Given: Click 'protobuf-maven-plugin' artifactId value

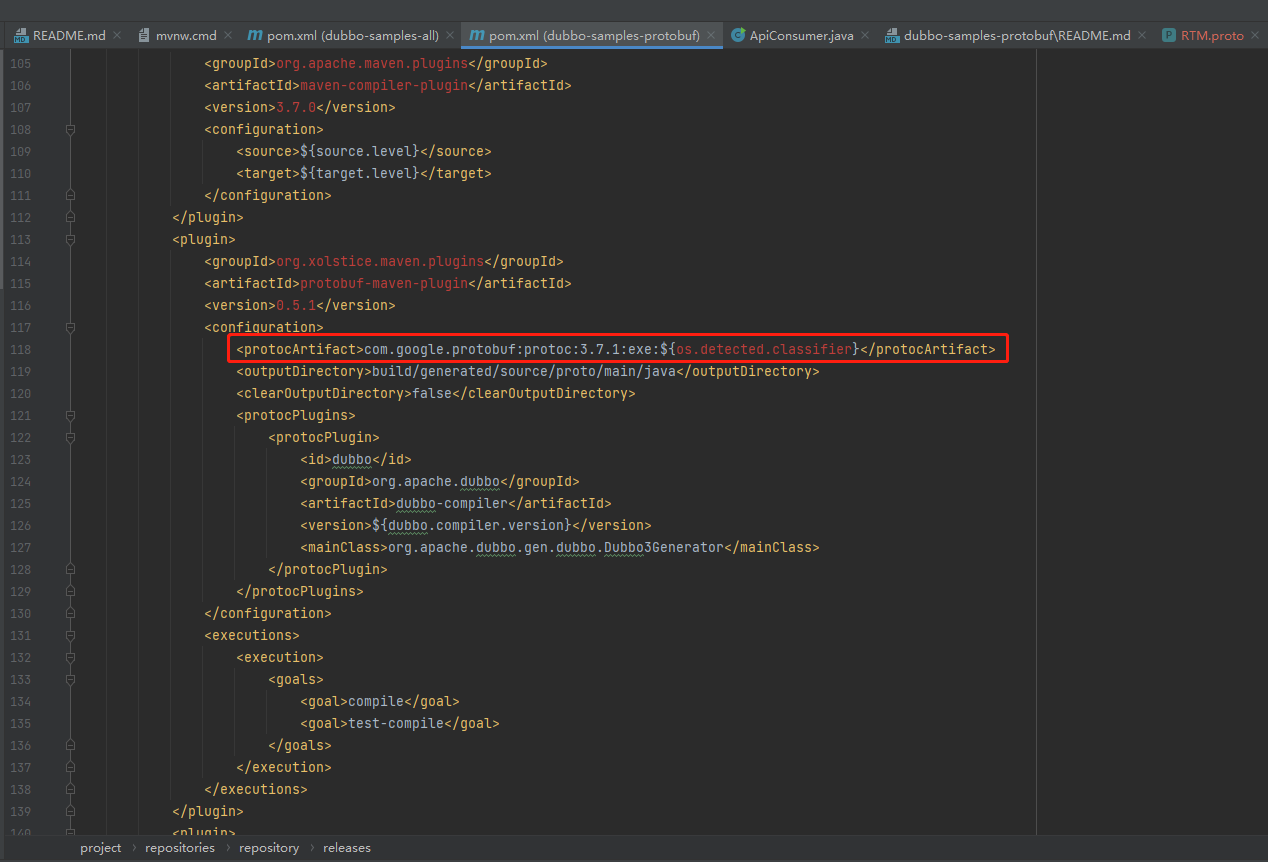Looking at the screenshot, I should click(x=384, y=283).
